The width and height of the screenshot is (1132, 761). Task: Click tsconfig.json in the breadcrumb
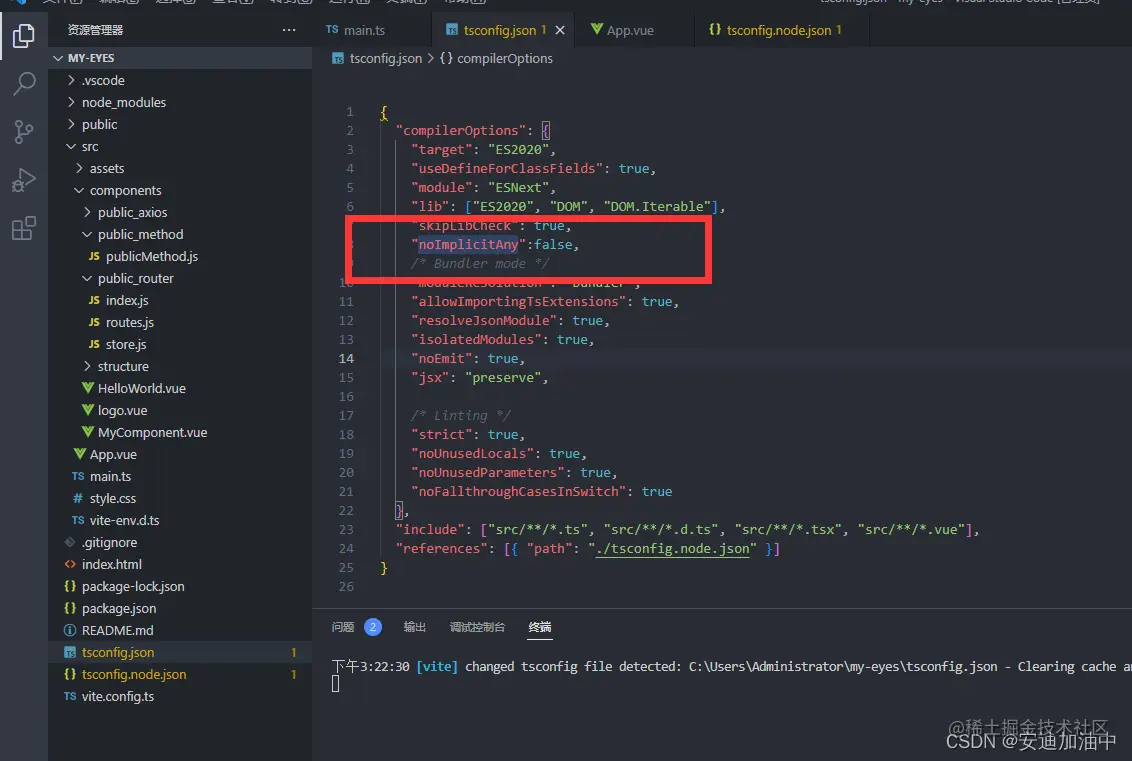click(x=385, y=58)
